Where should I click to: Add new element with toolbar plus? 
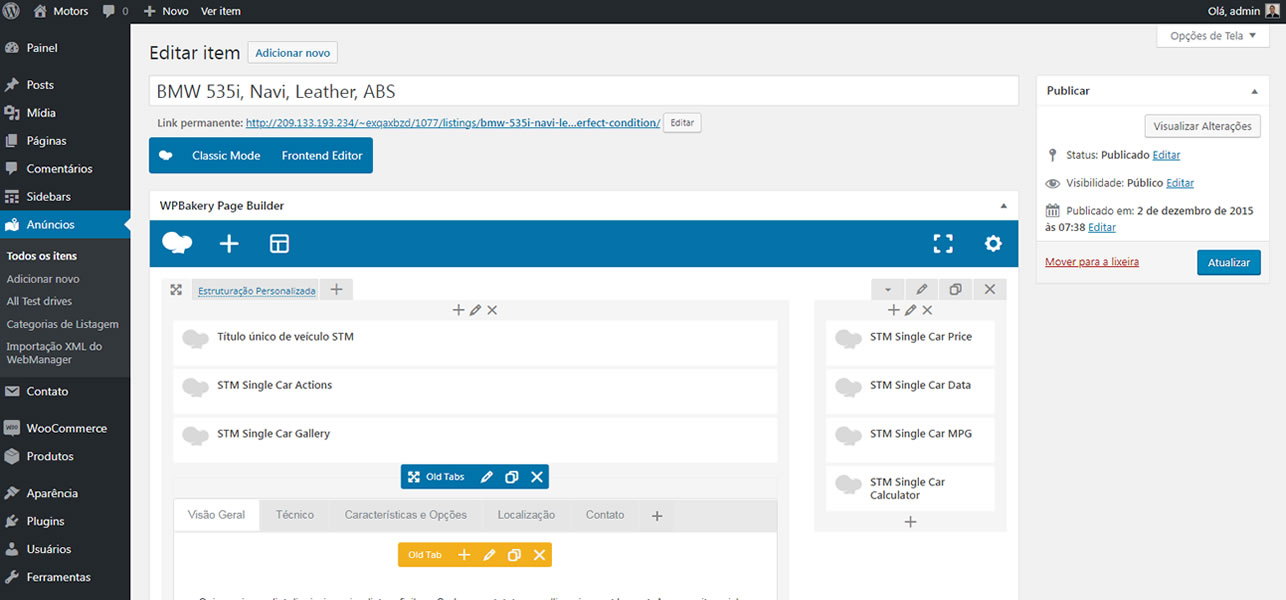coord(229,243)
